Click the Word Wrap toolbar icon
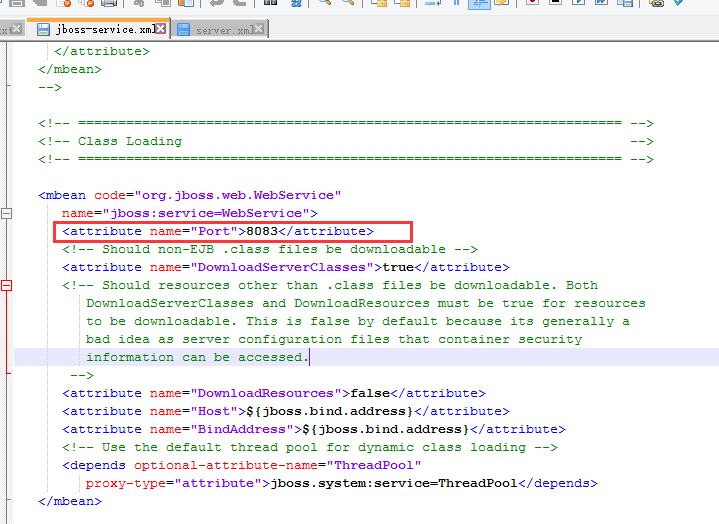 coord(433,3)
